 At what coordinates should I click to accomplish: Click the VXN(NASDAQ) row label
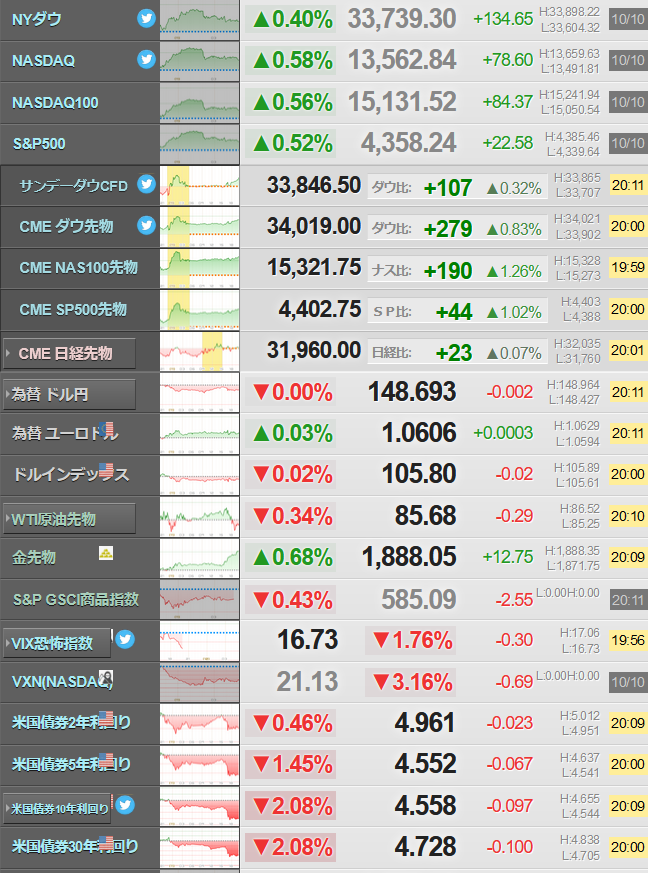click(x=62, y=681)
